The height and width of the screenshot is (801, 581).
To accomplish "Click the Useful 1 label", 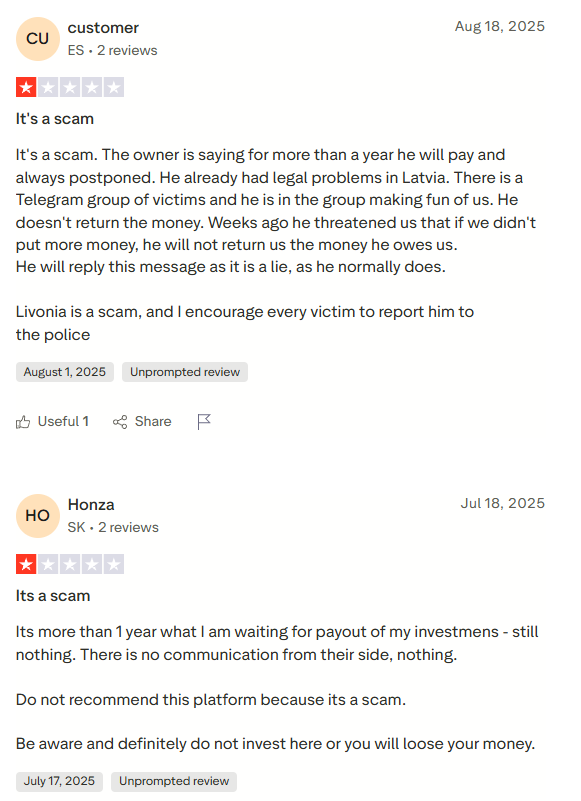I will coord(63,421).
